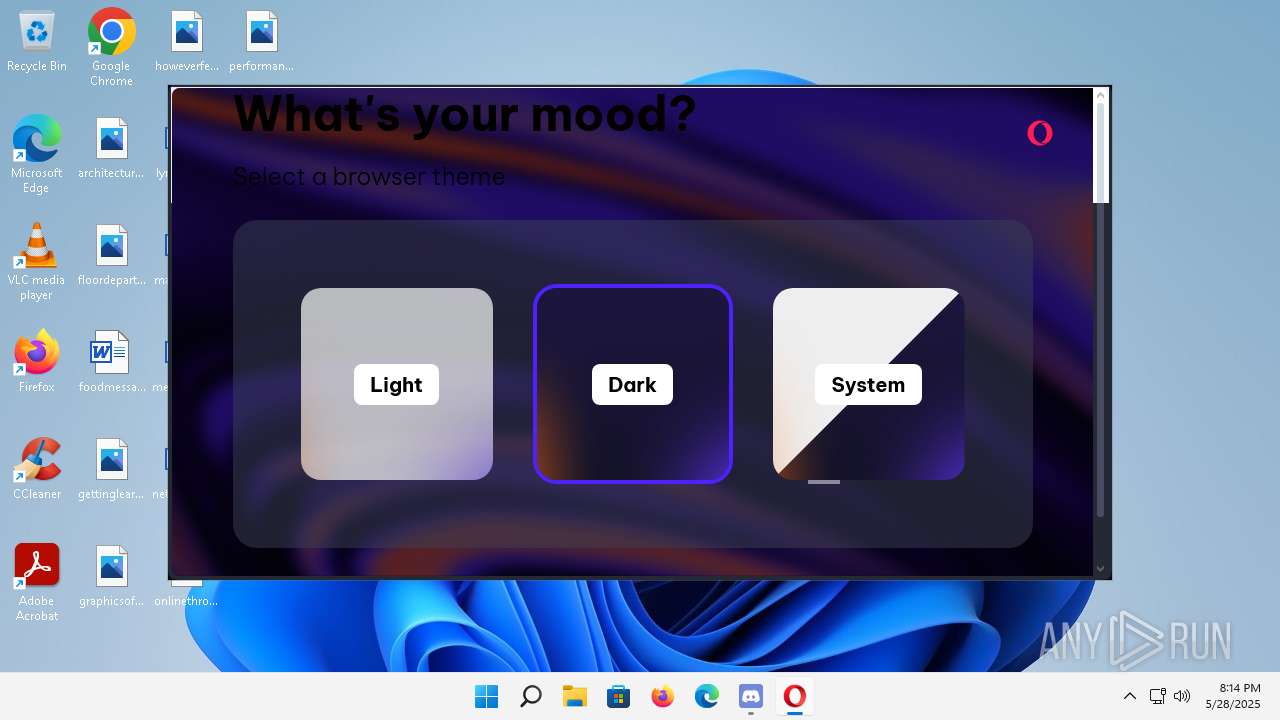The width and height of the screenshot is (1280, 720).
Task: Select the gettinglear... image file
Action: [x=111, y=470]
